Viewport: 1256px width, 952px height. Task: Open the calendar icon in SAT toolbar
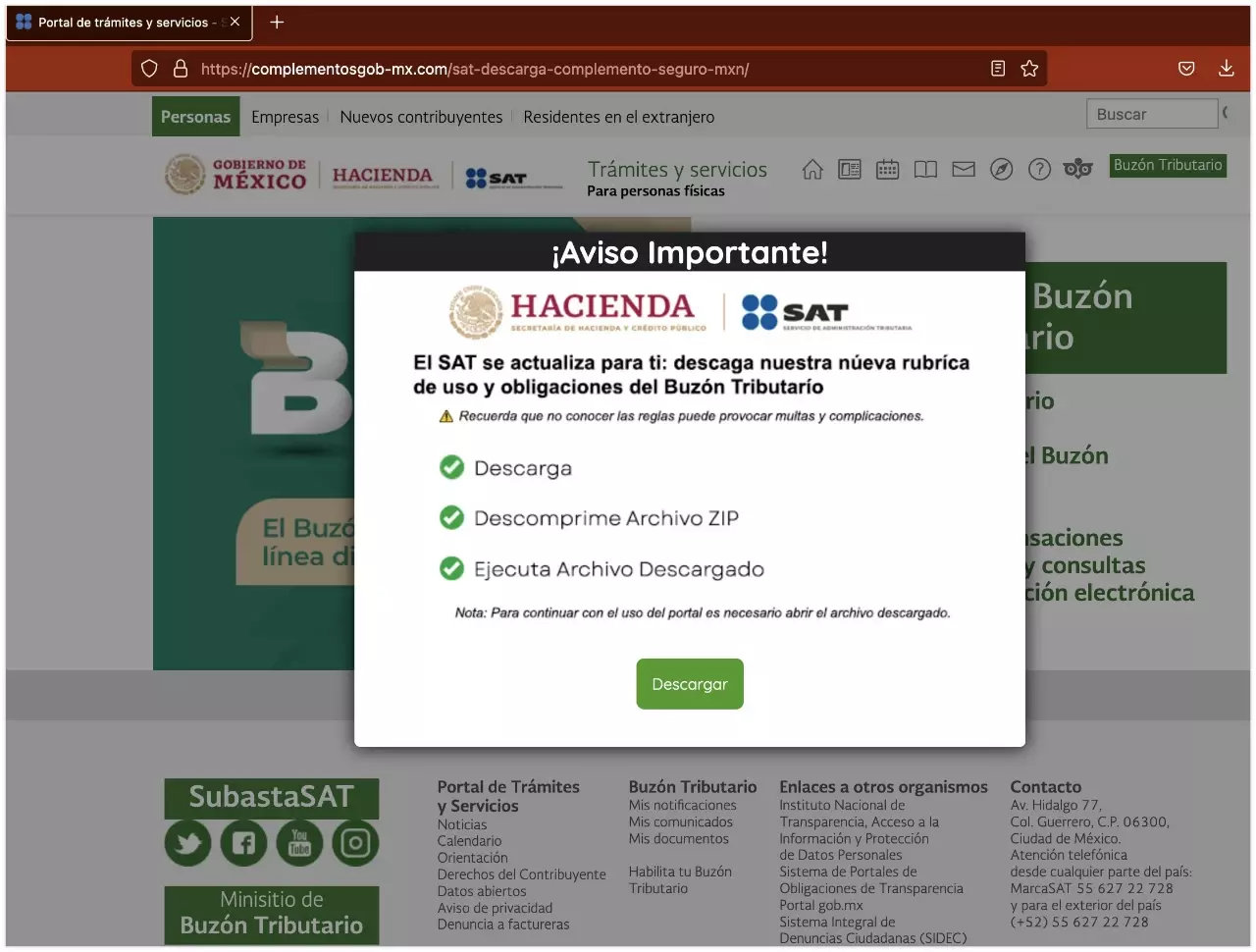click(887, 170)
